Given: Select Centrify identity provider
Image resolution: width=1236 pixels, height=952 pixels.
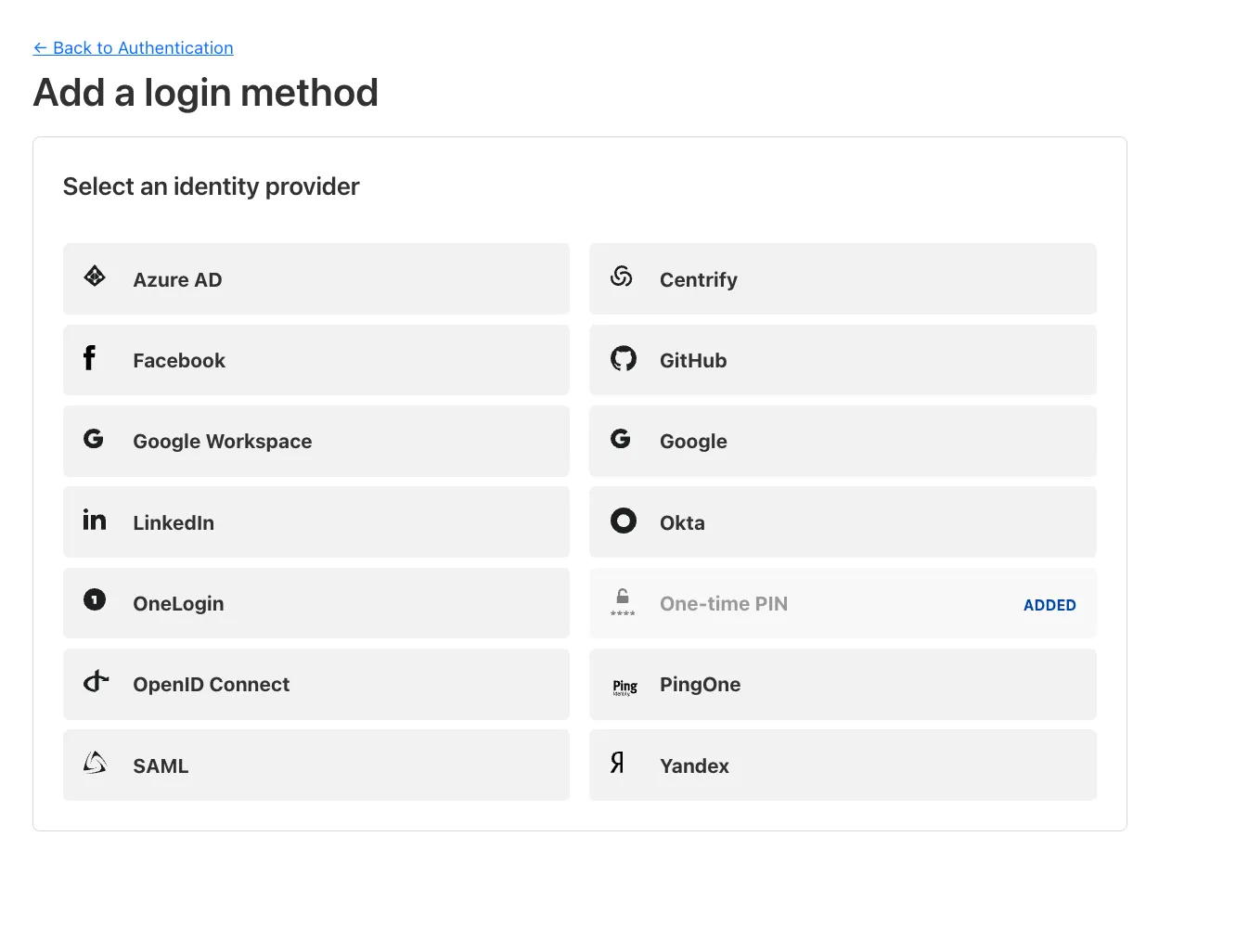Looking at the screenshot, I should [x=843, y=279].
